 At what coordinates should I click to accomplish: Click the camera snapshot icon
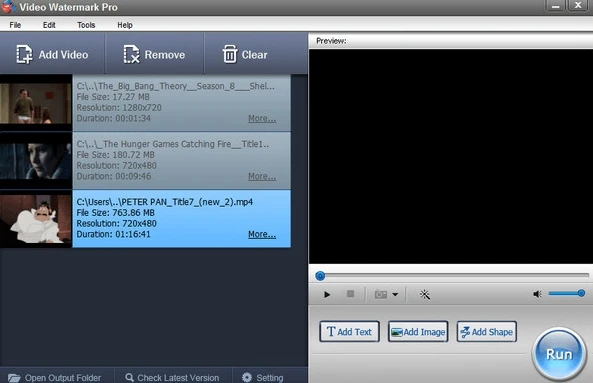click(380, 294)
